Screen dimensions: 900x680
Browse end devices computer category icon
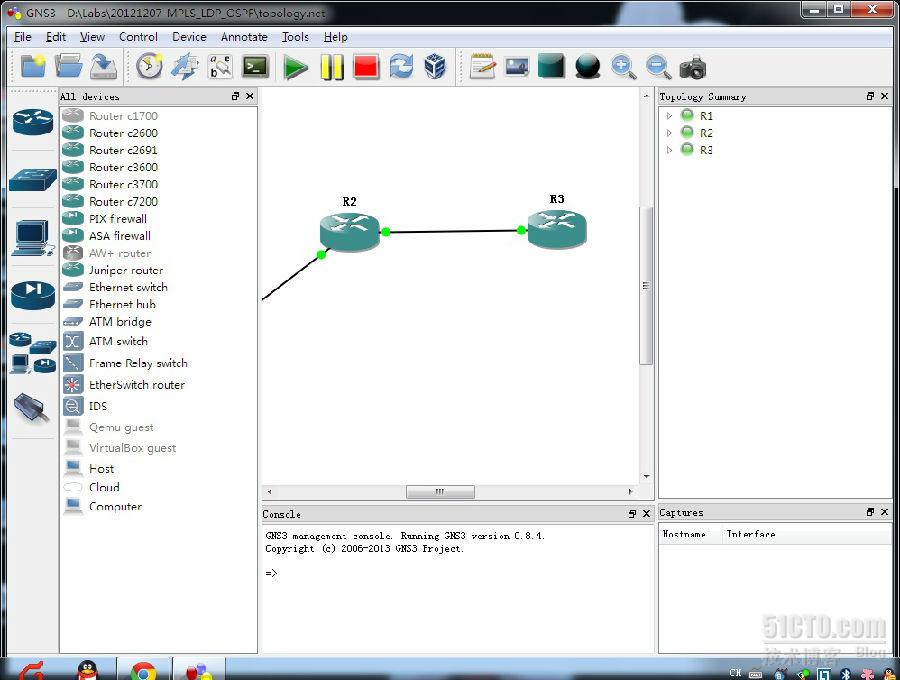tap(33, 238)
